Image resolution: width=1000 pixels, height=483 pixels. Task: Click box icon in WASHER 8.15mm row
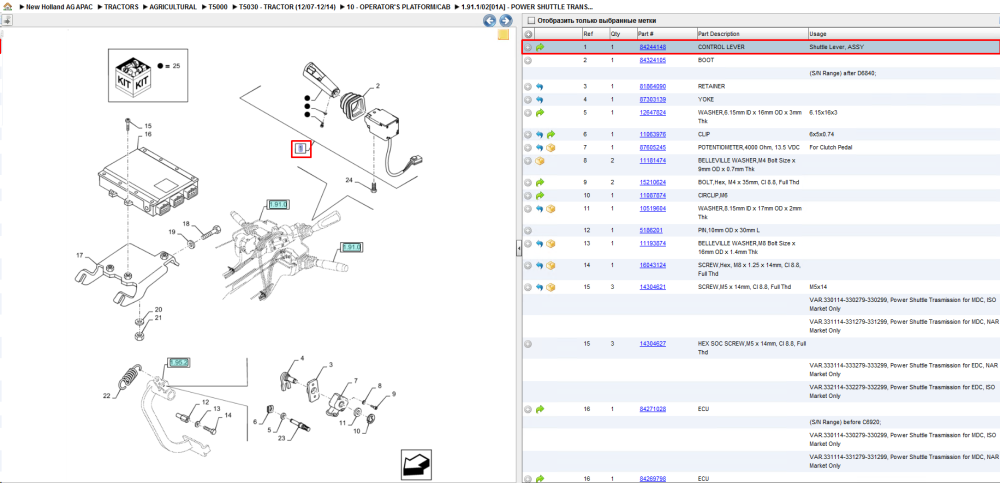point(551,209)
